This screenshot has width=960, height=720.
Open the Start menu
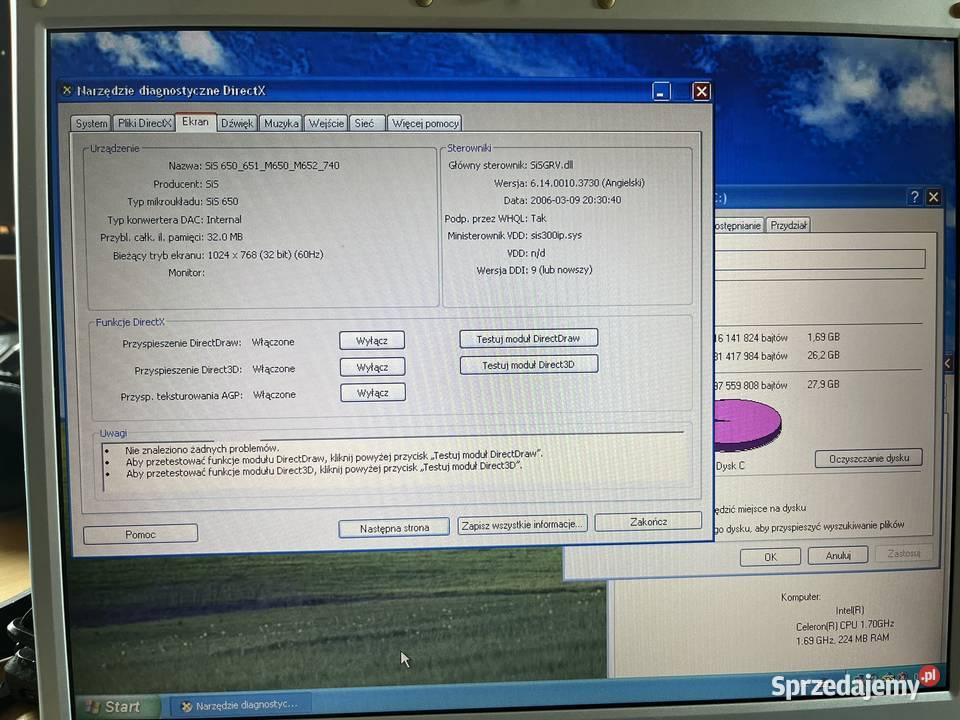118,707
